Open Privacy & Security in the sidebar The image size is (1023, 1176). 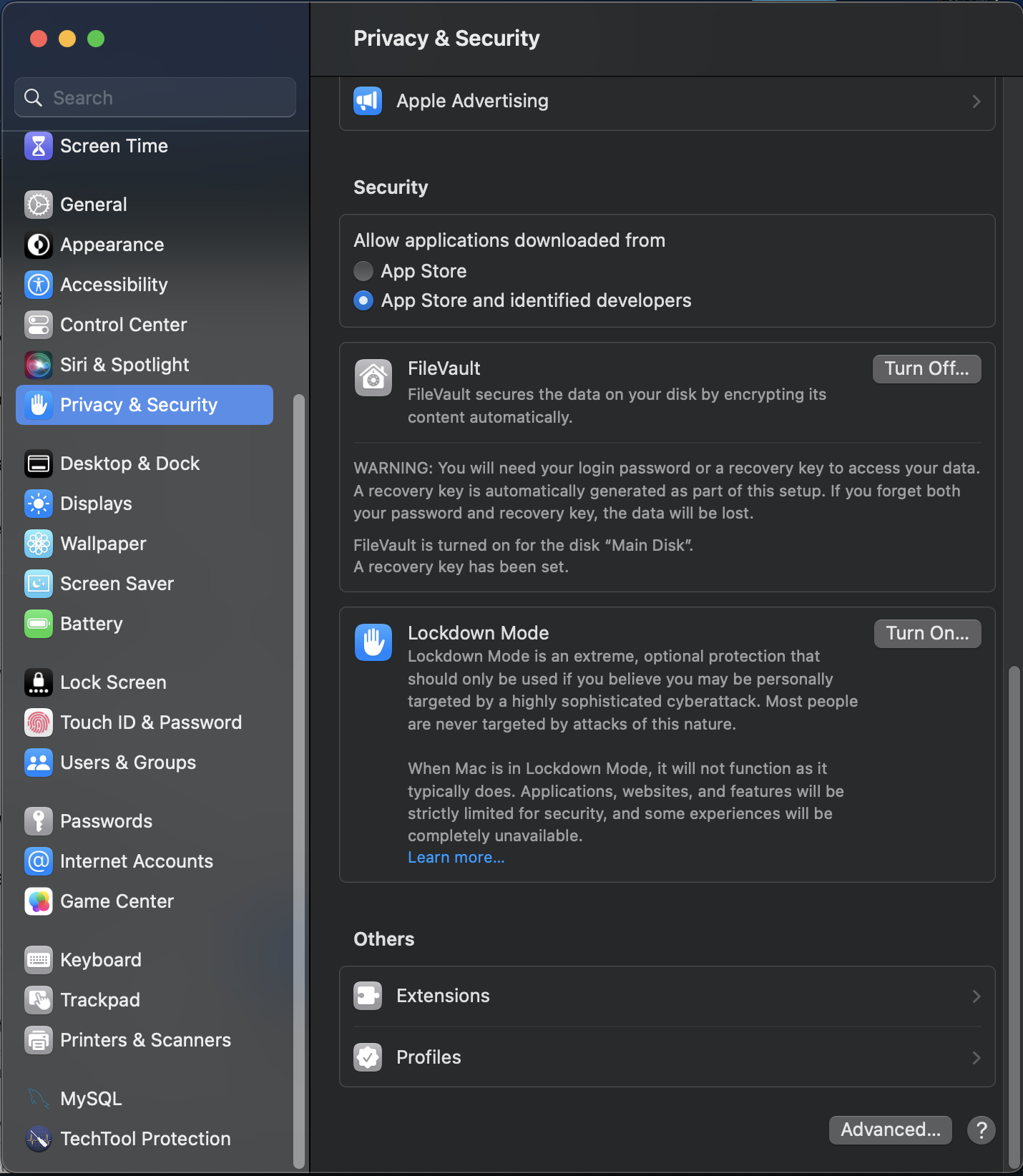click(145, 405)
